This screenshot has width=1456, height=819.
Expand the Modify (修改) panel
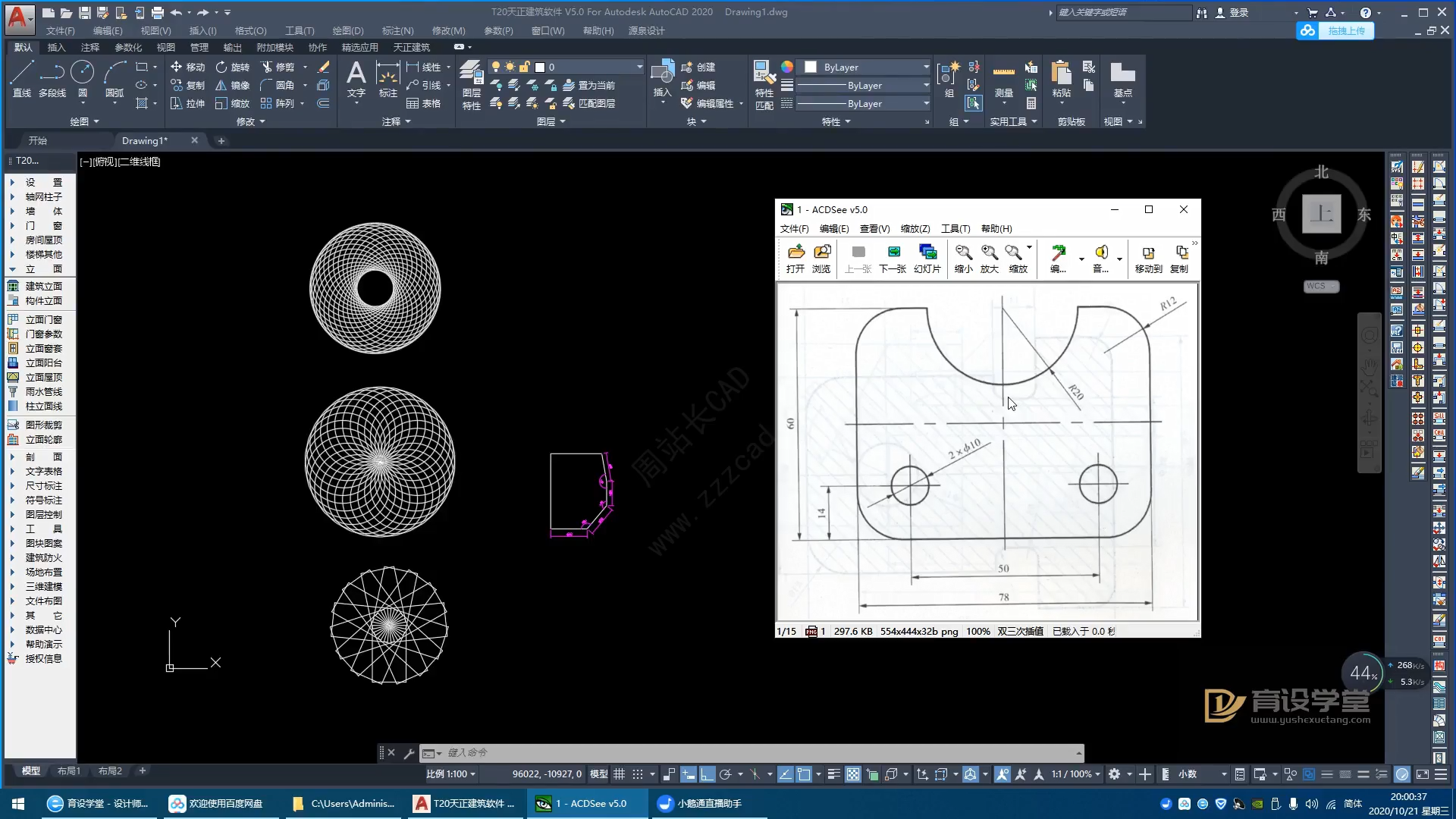[x=251, y=121]
